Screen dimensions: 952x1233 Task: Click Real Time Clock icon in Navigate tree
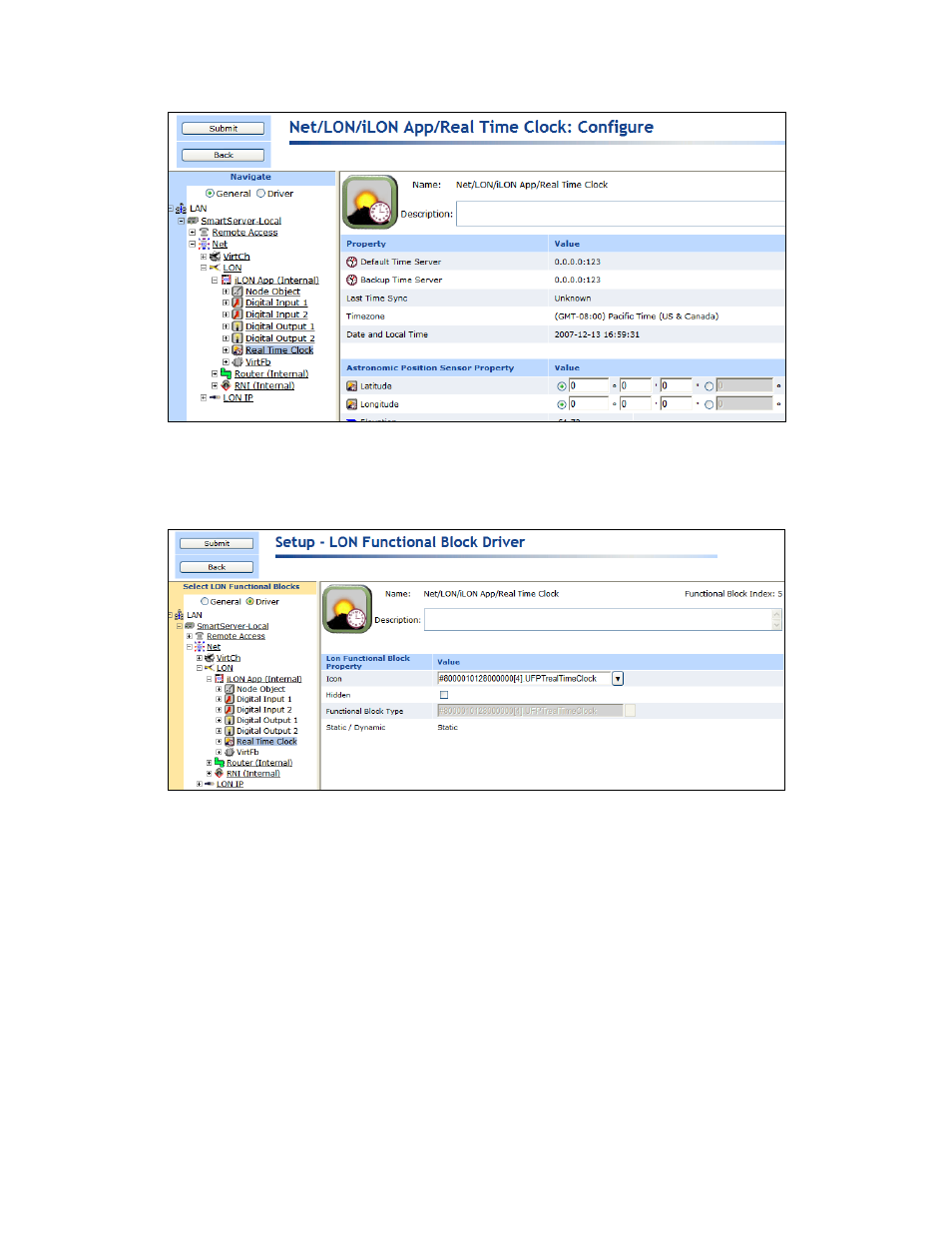click(x=238, y=350)
